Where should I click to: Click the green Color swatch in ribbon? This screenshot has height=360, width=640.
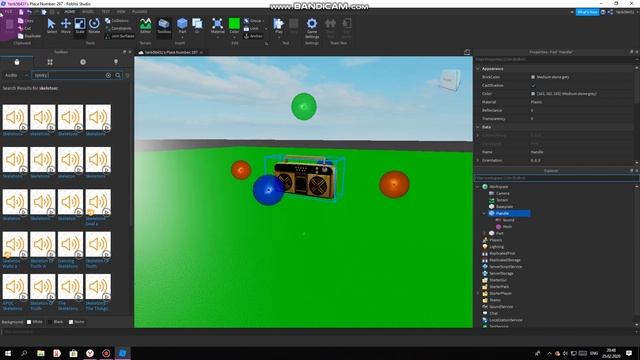coord(234,24)
